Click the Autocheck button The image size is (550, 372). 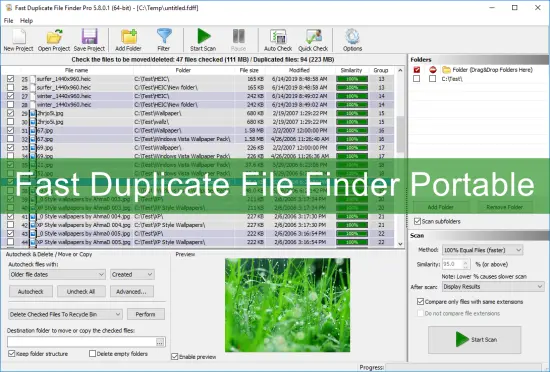(31, 291)
